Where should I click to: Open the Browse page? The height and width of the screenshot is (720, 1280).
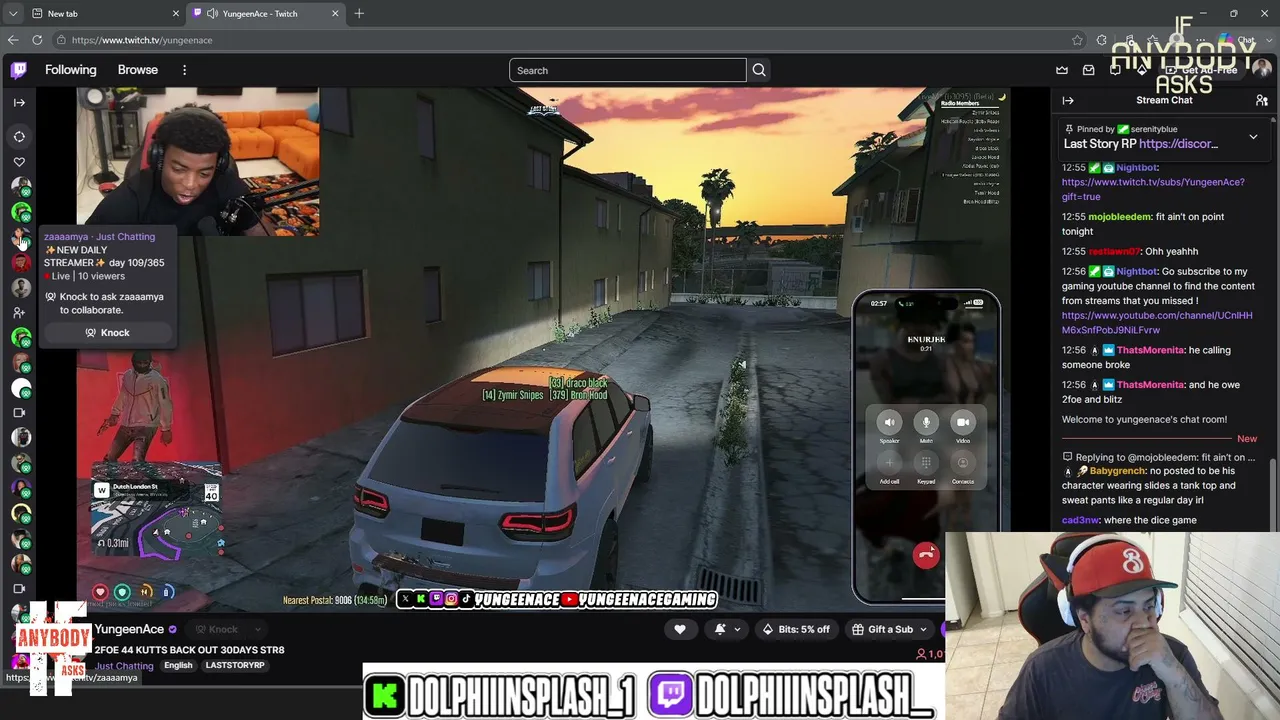tap(138, 70)
